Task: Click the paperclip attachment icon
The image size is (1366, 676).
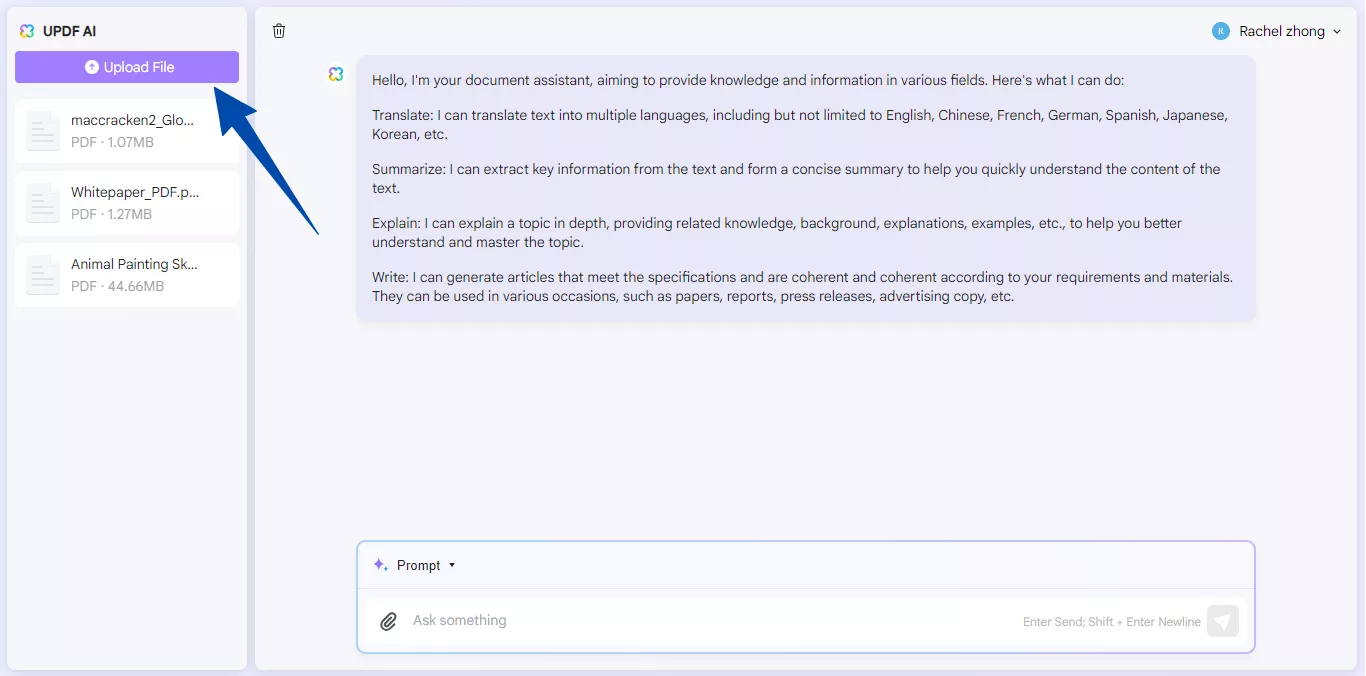Action: point(388,620)
